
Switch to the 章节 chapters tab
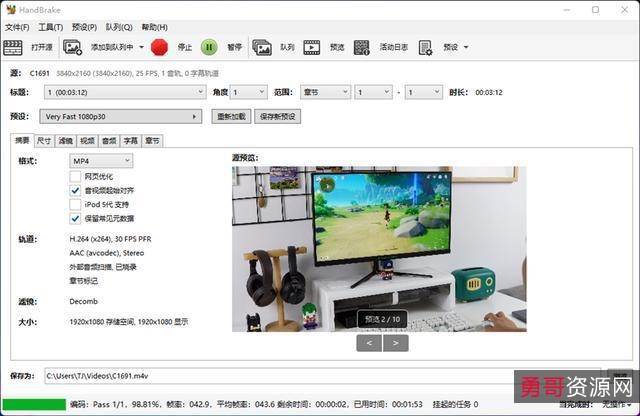[152, 141]
